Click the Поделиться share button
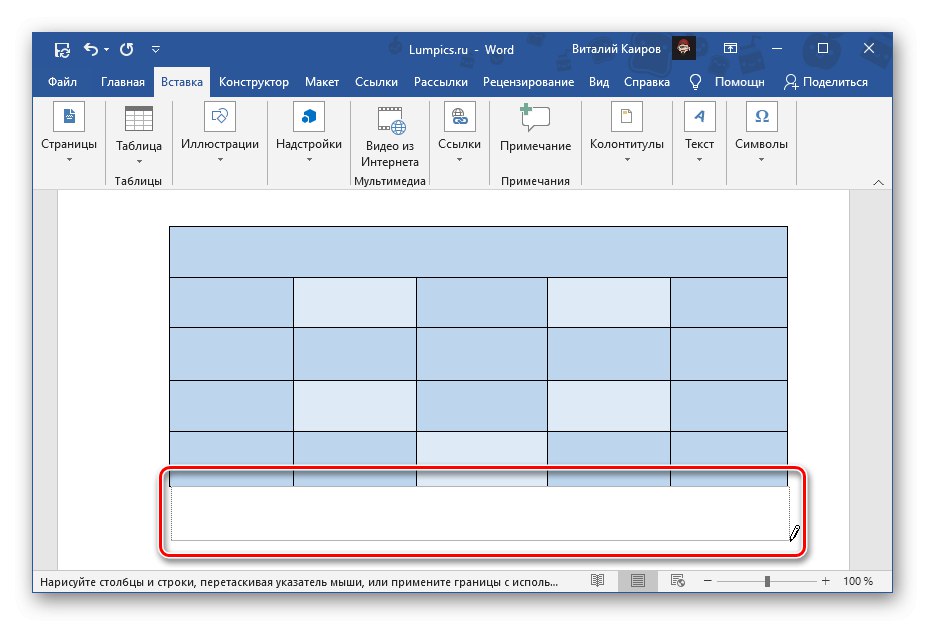The height and width of the screenshot is (625, 925). coord(826,82)
